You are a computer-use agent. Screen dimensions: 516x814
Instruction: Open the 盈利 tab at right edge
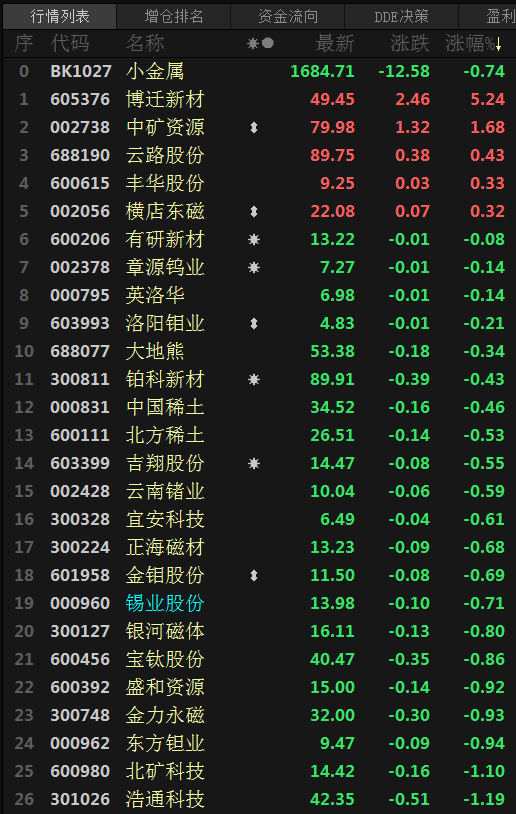pos(488,16)
